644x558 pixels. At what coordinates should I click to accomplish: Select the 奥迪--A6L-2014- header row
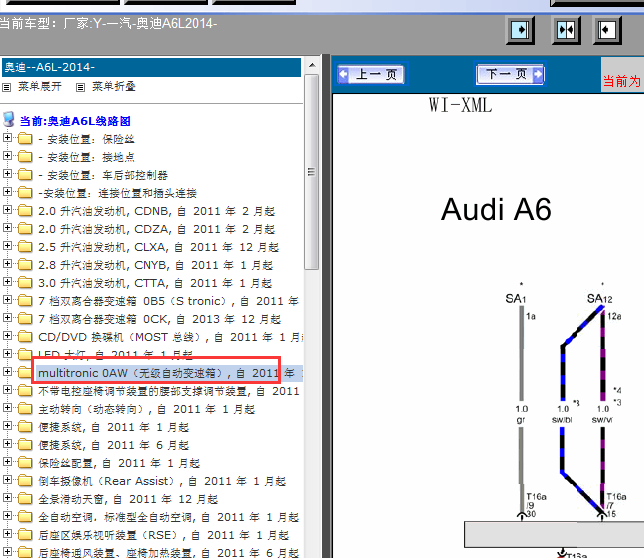click(152, 67)
